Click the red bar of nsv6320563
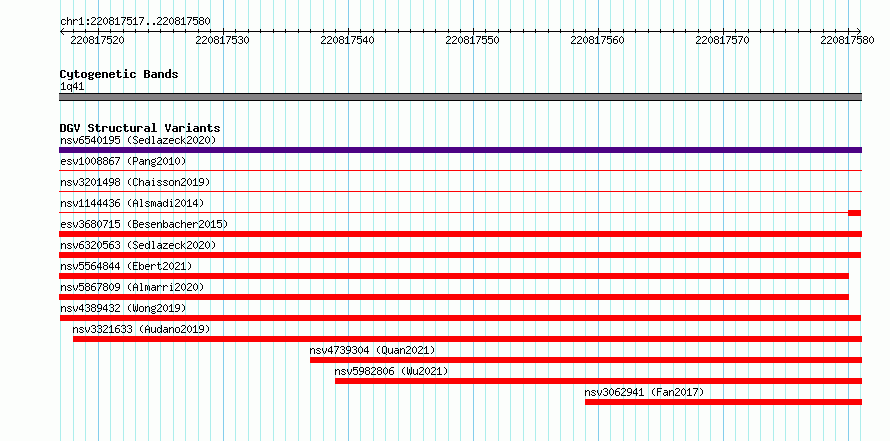The width and height of the screenshot is (890, 441). pos(460,255)
